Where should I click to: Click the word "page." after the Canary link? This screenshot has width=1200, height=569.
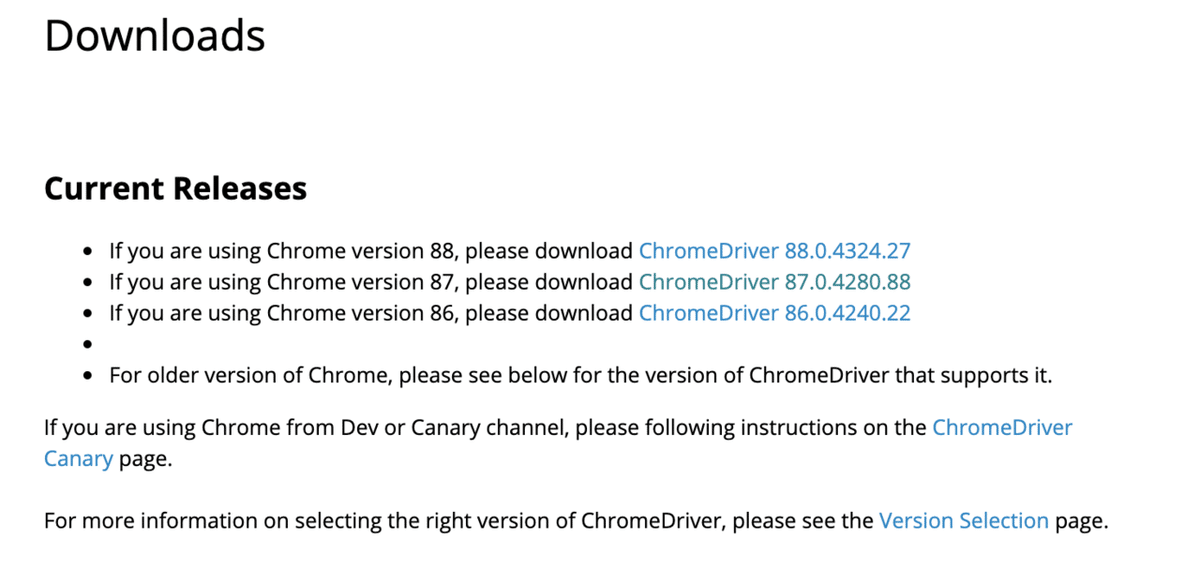(146, 461)
